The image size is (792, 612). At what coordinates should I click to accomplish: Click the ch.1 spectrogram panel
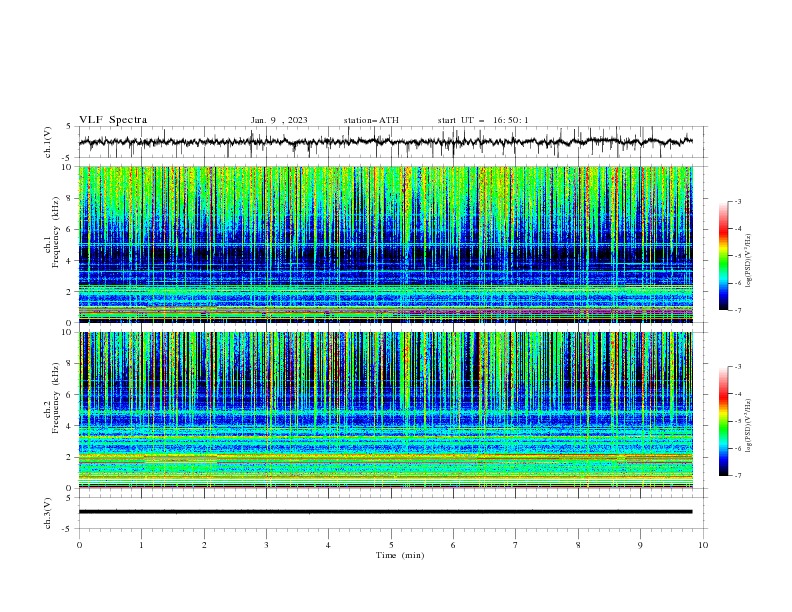click(385, 244)
